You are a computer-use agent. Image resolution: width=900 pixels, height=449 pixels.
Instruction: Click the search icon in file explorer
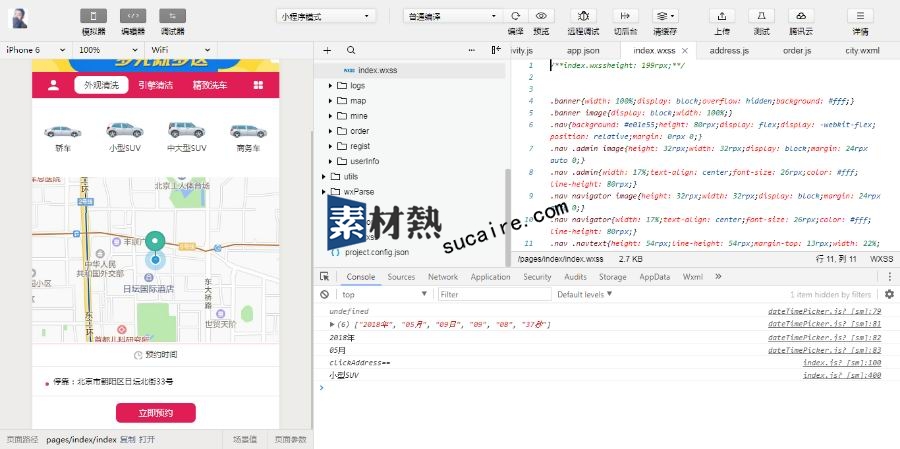tap(351, 50)
